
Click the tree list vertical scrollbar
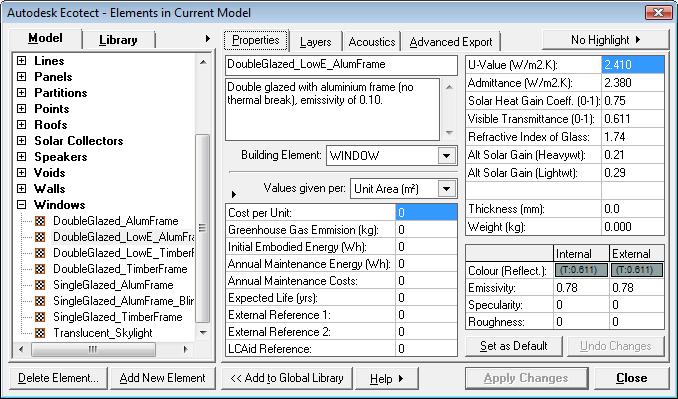(x=202, y=197)
